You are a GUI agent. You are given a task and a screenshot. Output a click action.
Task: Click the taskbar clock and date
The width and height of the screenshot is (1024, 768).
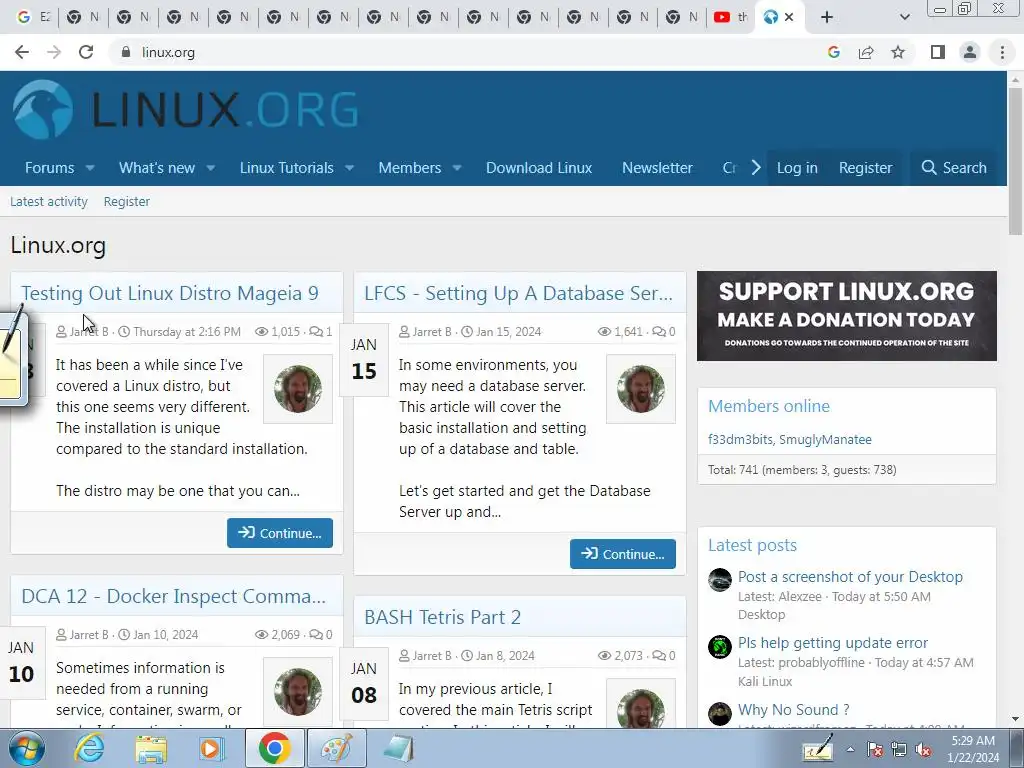[973, 749]
